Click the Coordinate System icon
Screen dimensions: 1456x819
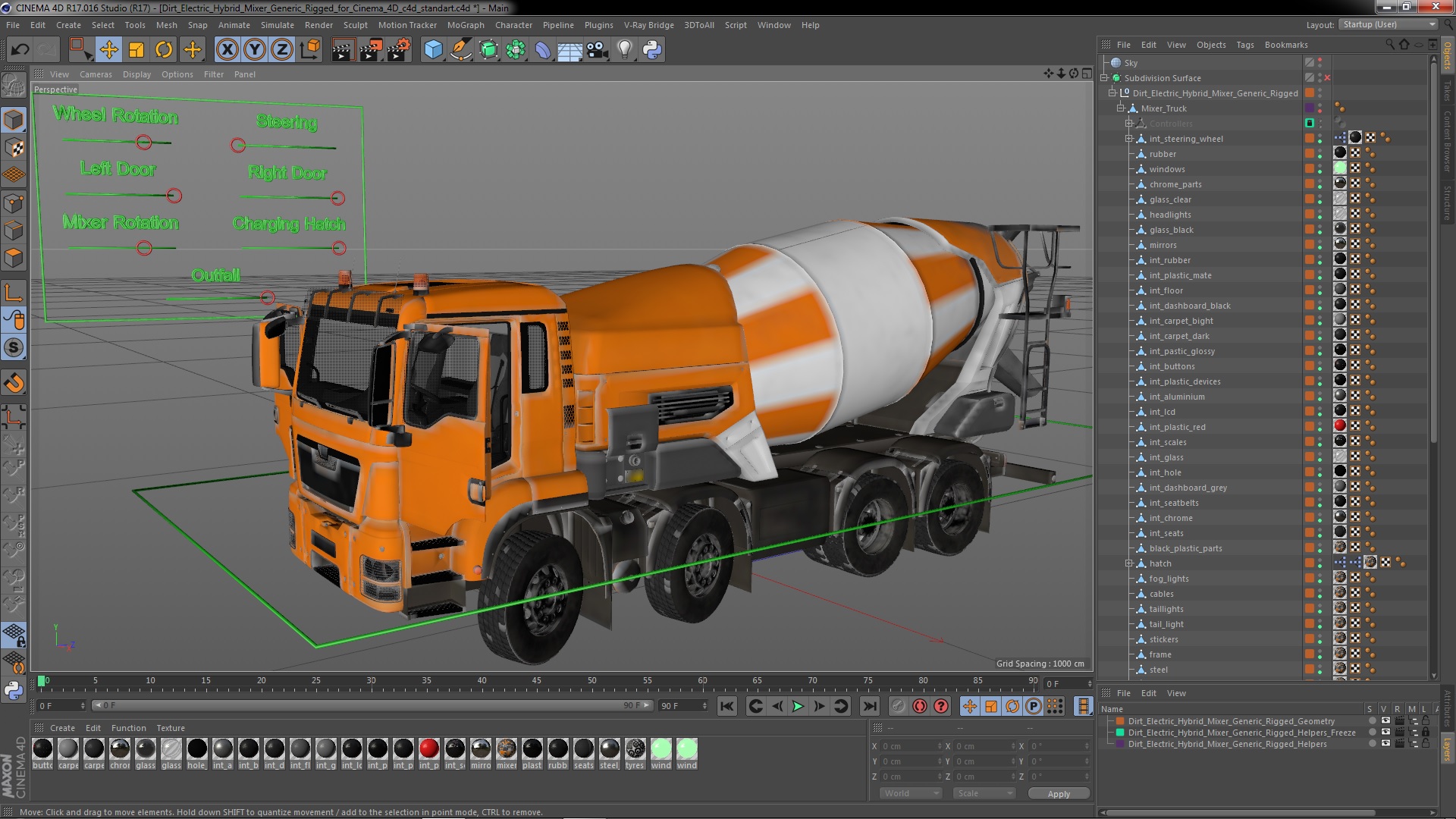(310, 50)
